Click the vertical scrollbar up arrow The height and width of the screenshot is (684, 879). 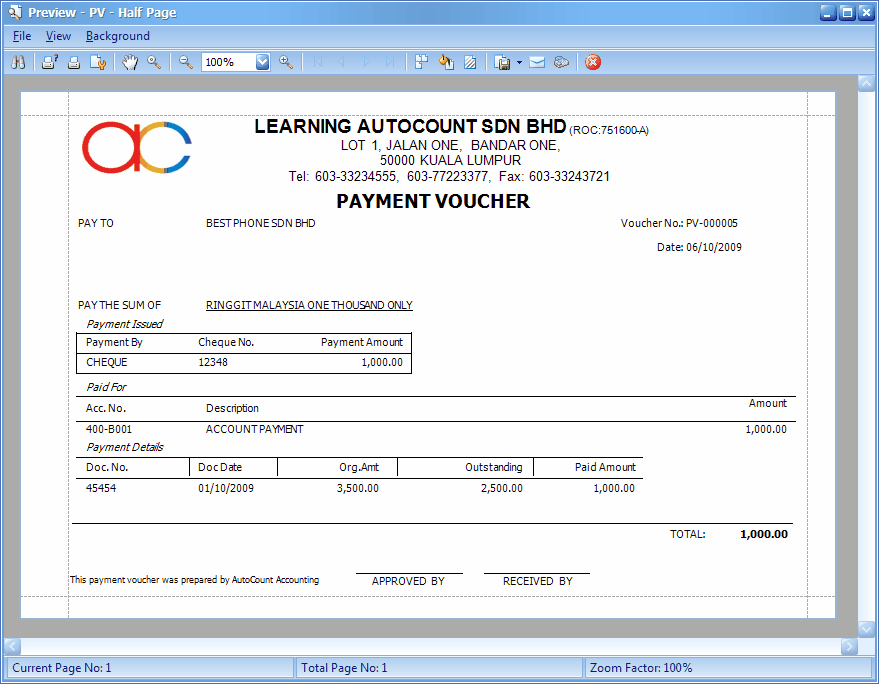866,84
